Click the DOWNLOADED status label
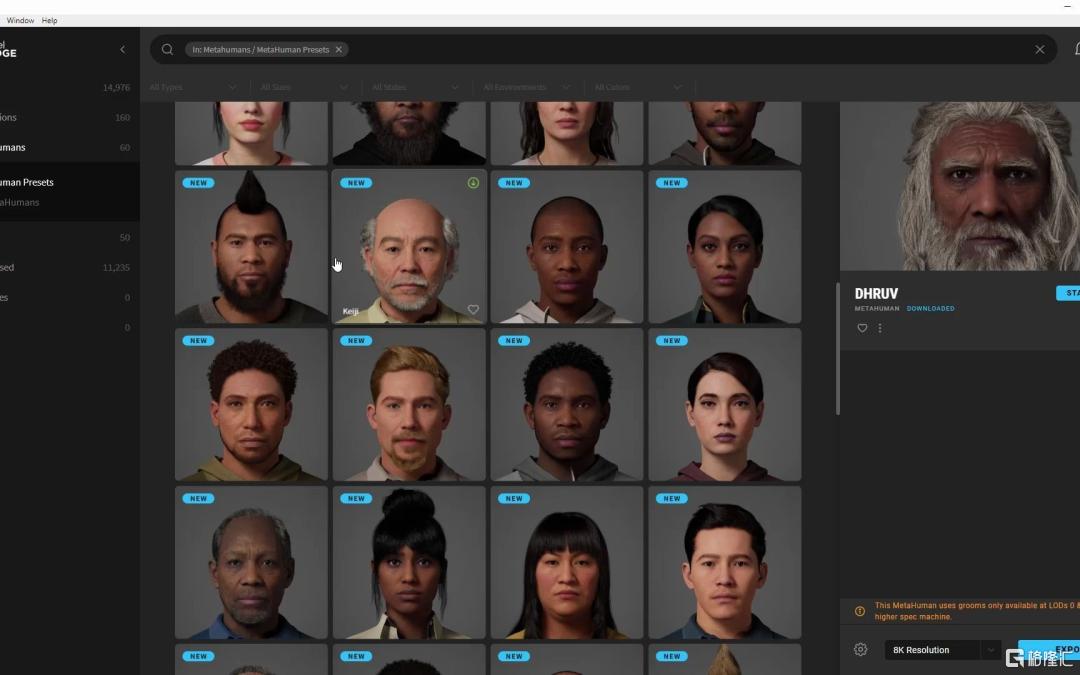The width and height of the screenshot is (1080, 675). click(931, 309)
